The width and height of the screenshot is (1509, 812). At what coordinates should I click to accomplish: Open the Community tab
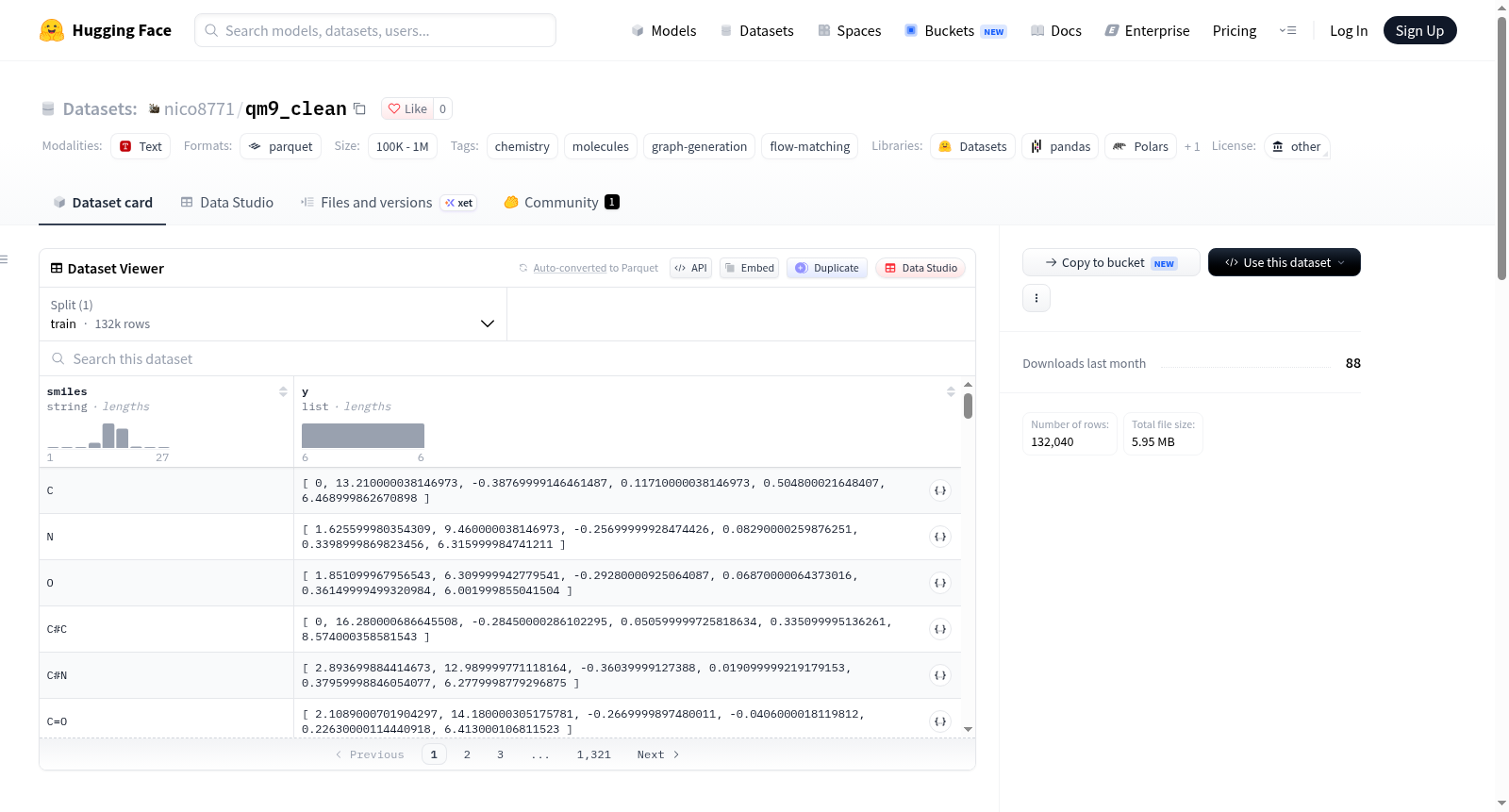tap(561, 202)
